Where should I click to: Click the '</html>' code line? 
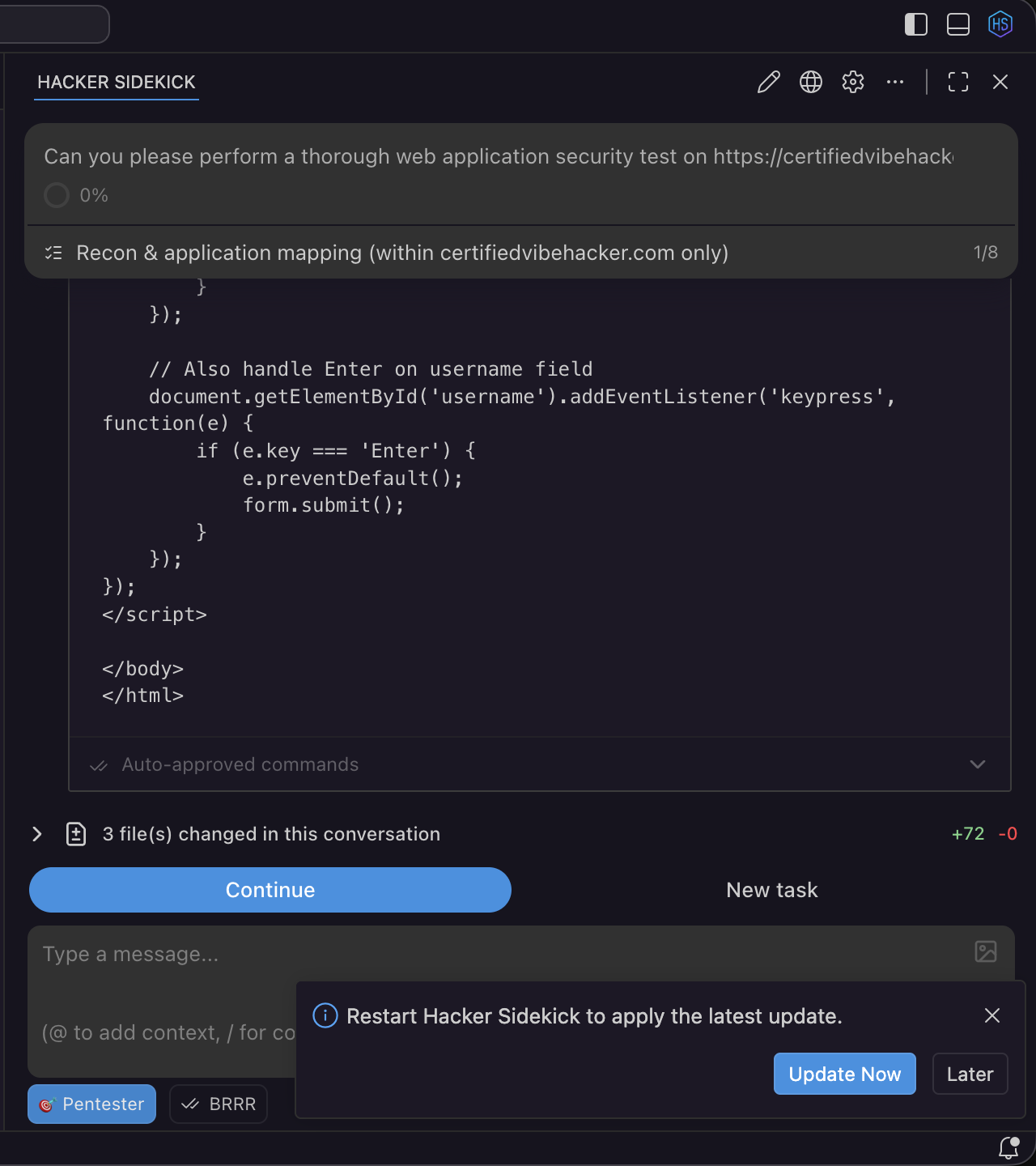pyautogui.click(x=143, y=696)
